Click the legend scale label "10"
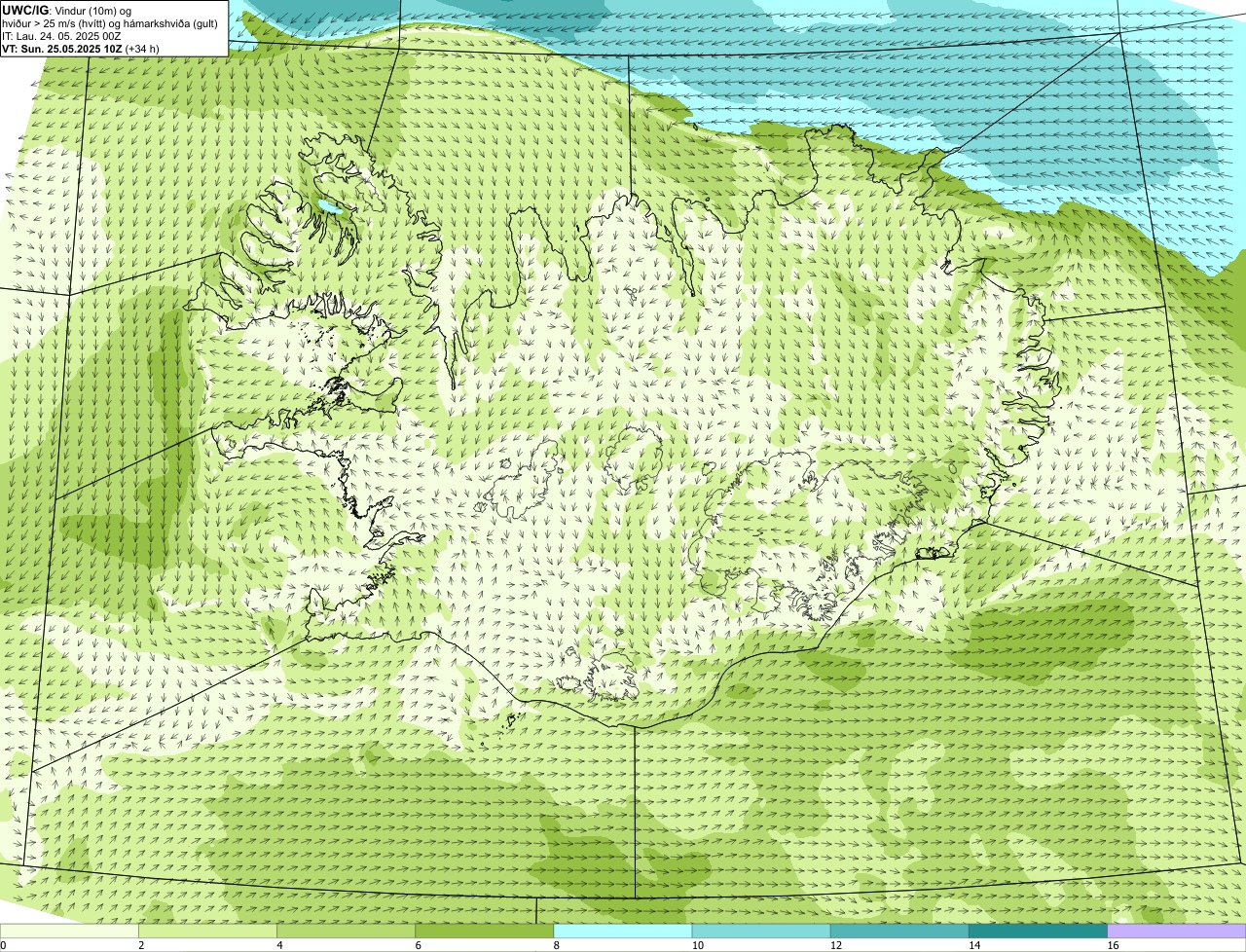The height and width of the screenshot is (952, 1246). [x=698, y=945]
